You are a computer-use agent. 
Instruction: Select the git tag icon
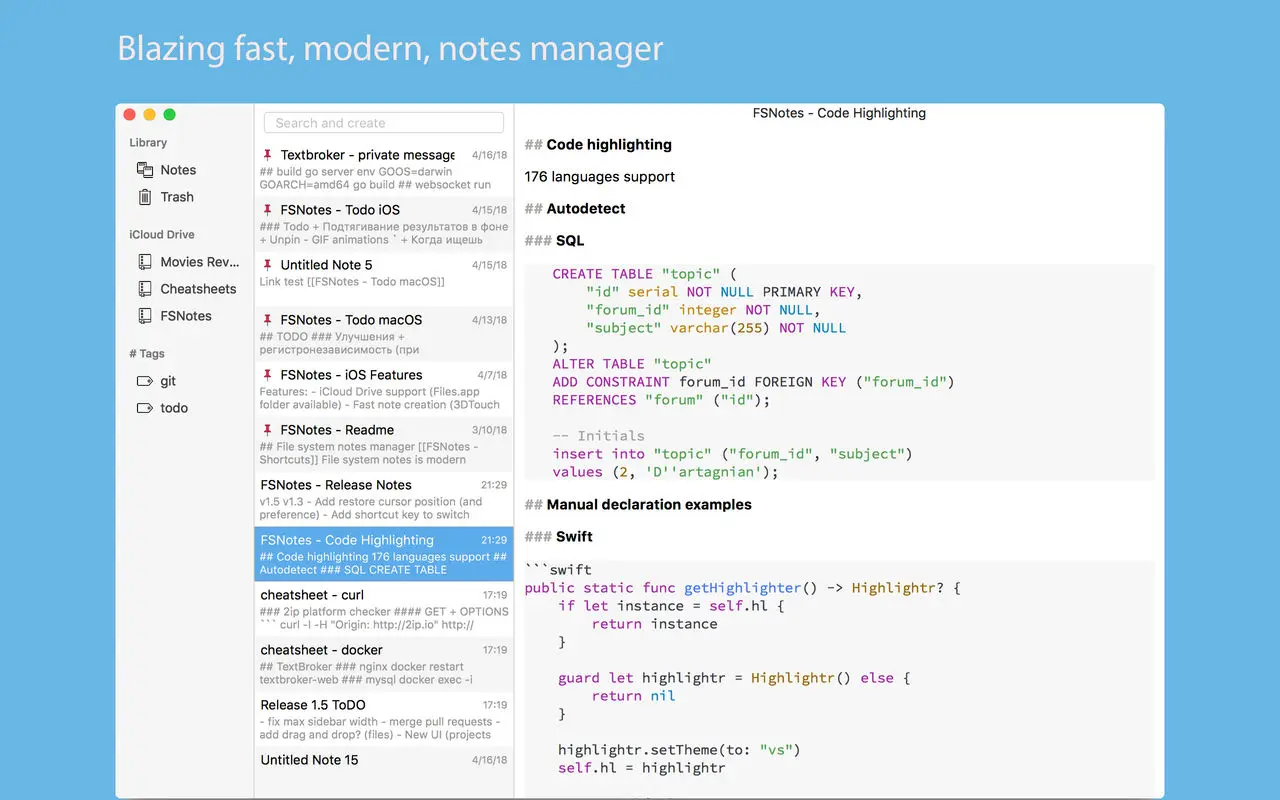(144, 381)
